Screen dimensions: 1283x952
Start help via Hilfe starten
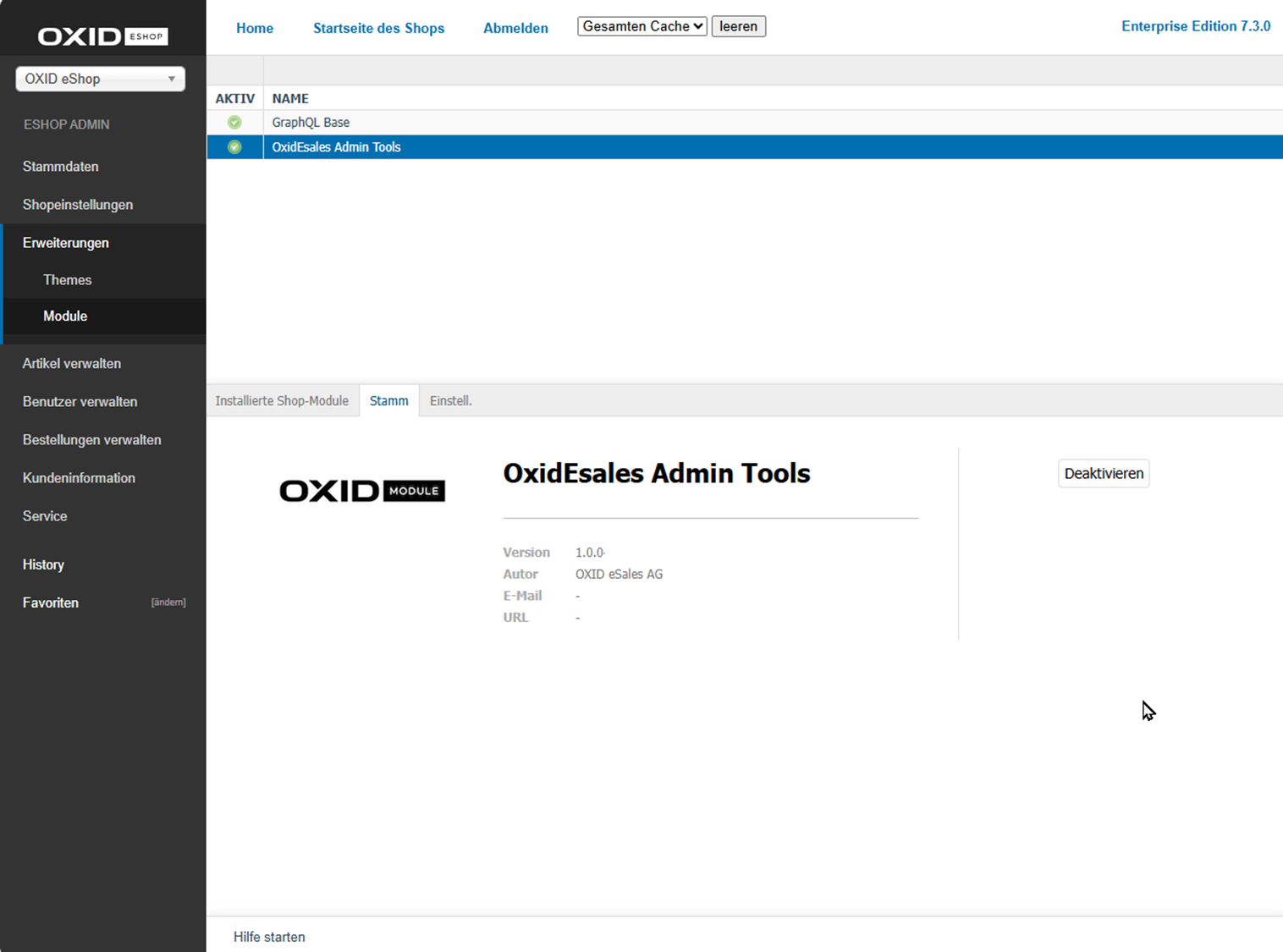[x=268, y=937]
